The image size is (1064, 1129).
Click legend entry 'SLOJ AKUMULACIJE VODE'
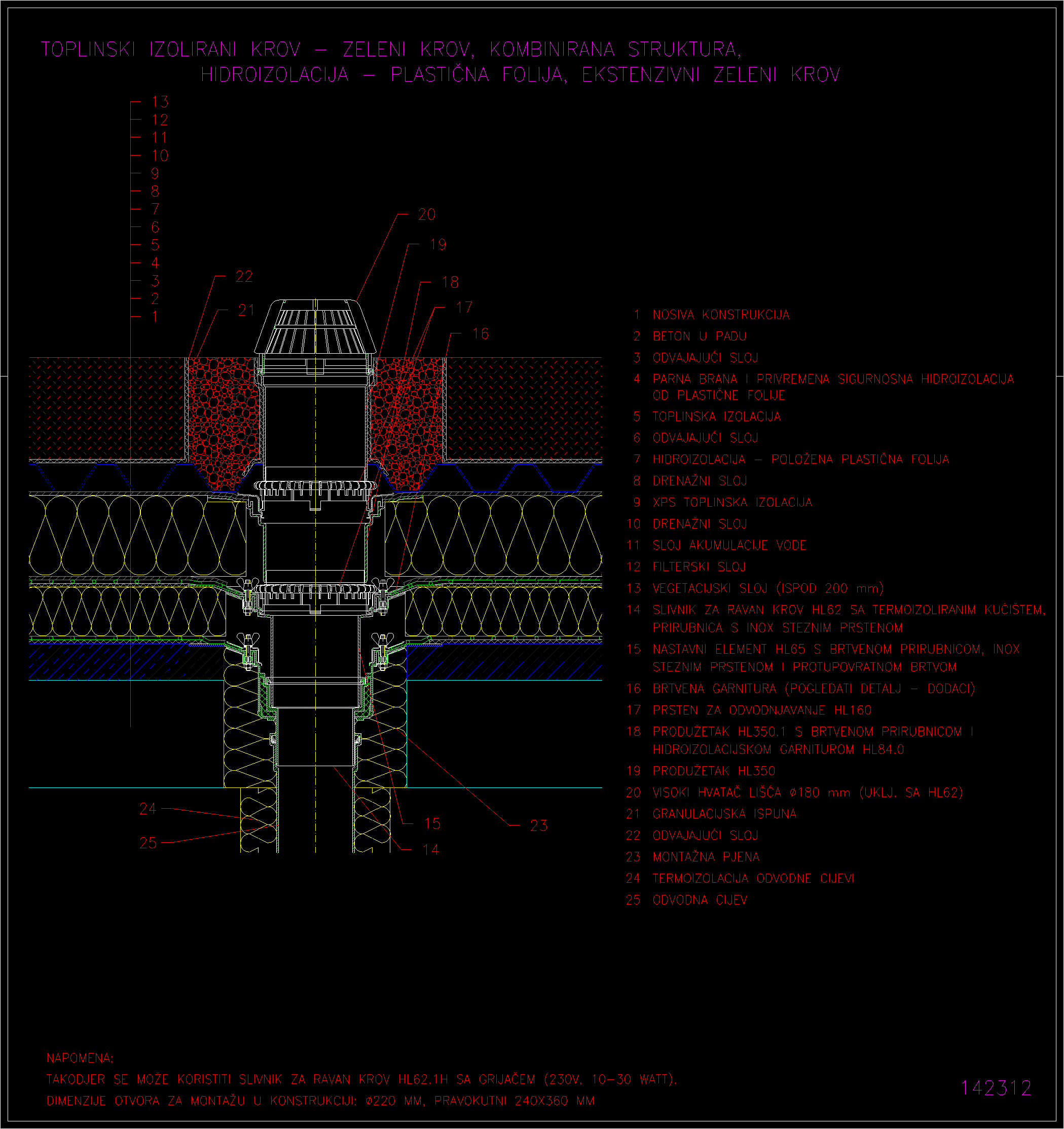click(x=729, y=545)
